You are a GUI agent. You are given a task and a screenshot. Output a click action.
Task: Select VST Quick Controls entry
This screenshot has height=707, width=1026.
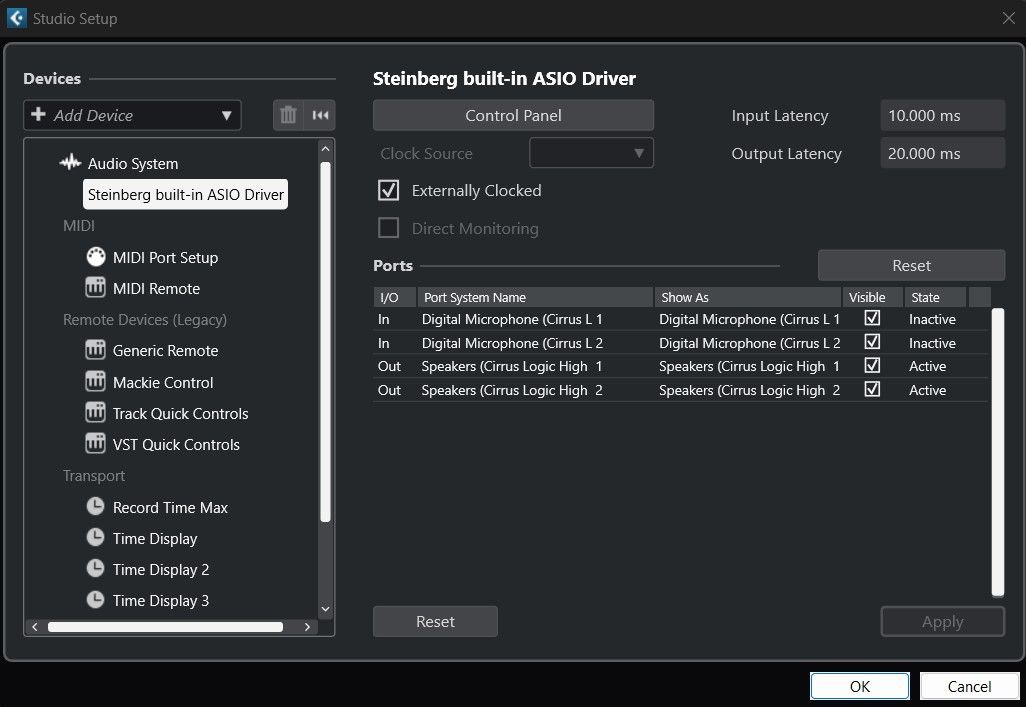[176, 444]
